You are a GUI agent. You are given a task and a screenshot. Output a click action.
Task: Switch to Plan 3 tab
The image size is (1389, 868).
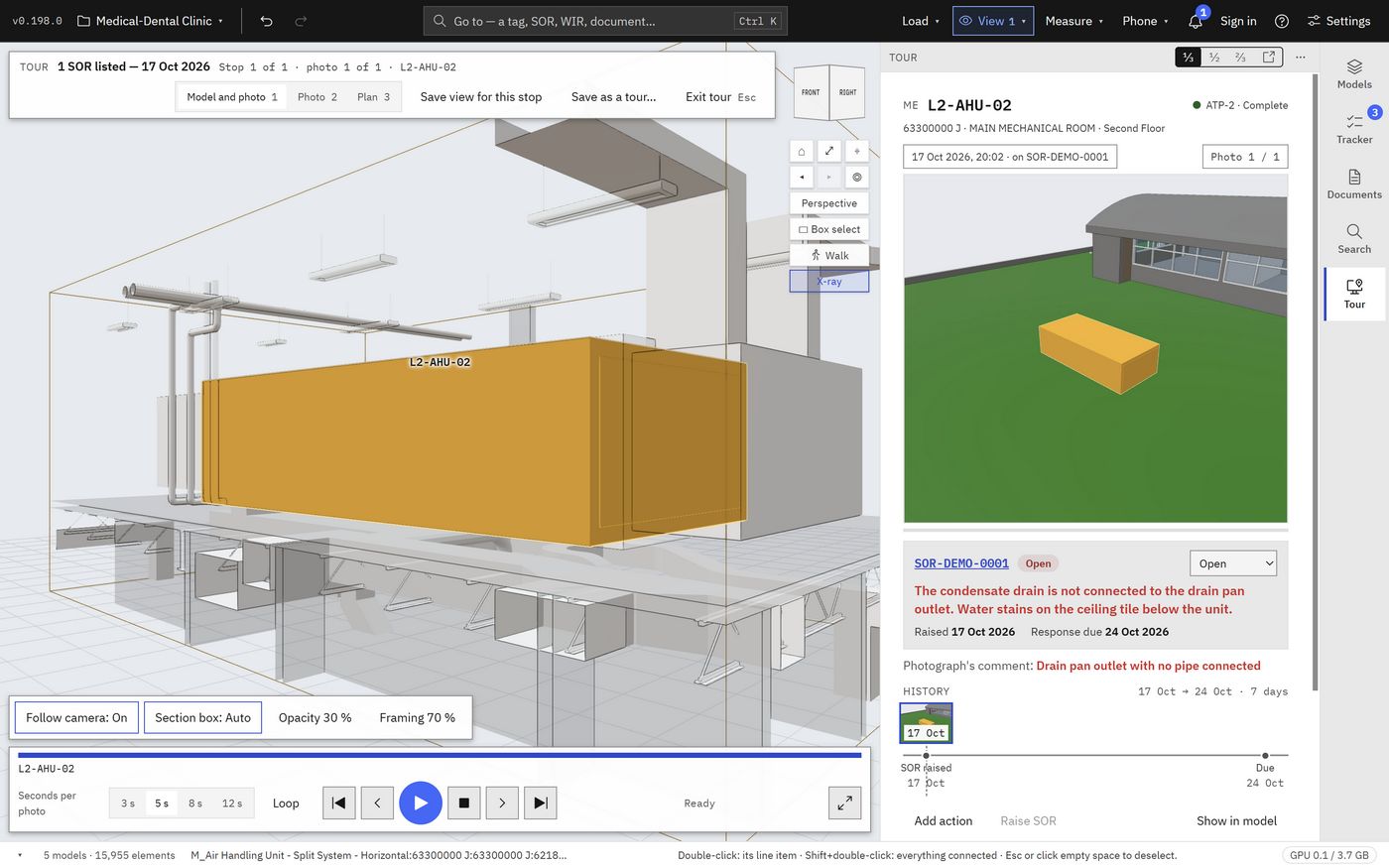(x=373, y=97)
